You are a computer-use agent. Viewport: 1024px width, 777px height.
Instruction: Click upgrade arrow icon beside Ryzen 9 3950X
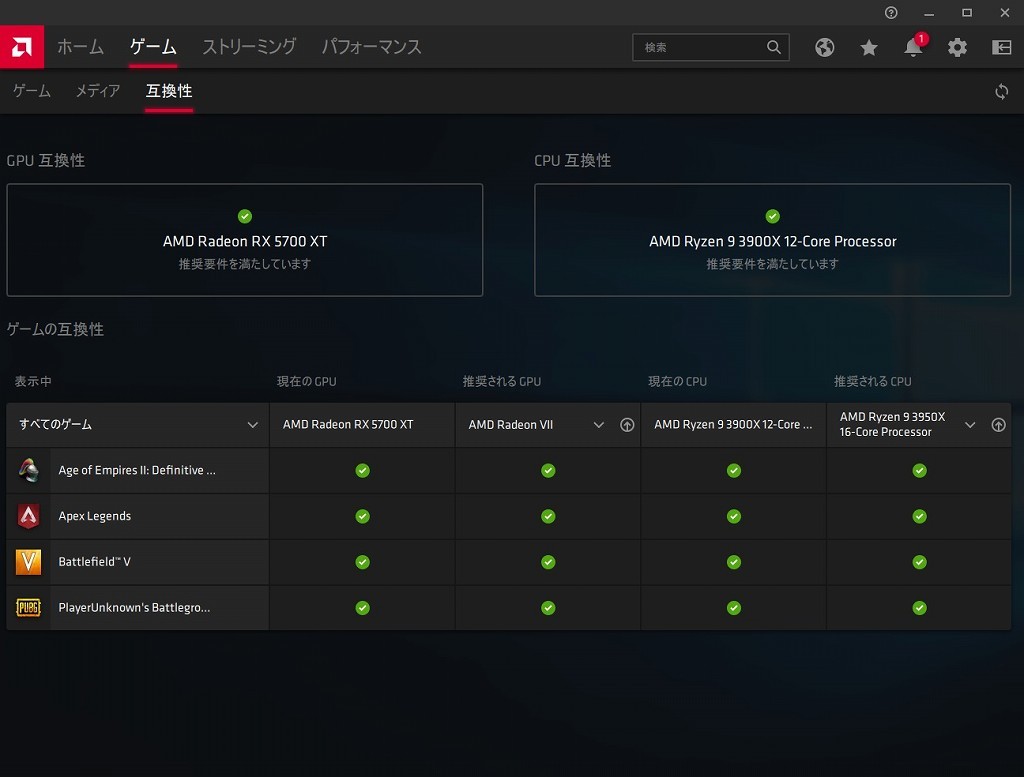tap(998, 425)
